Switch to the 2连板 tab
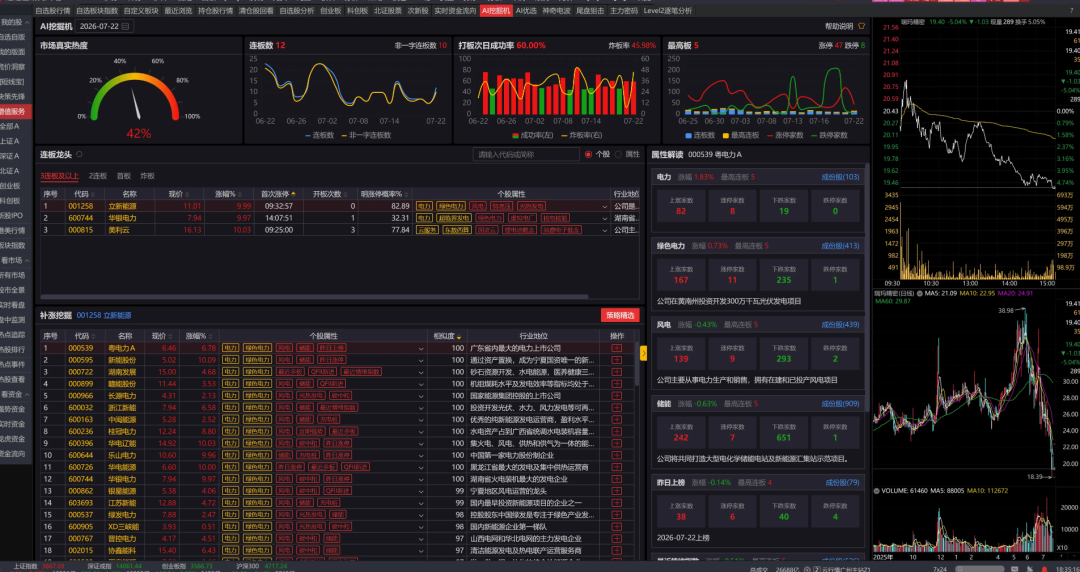Viewport: 1080px width, 572px height. tap(98, 176)
